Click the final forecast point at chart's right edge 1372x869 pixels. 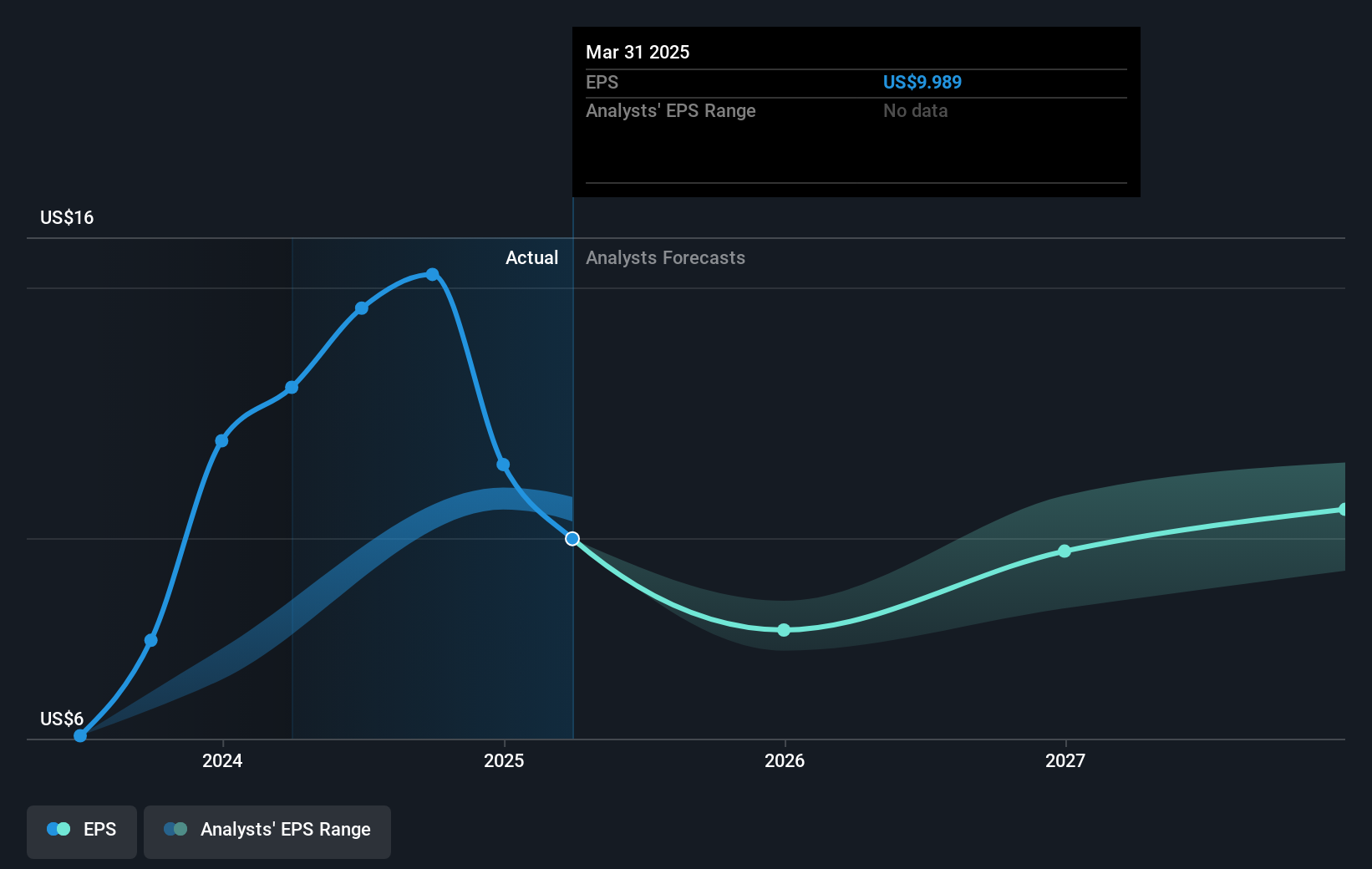1343,509
